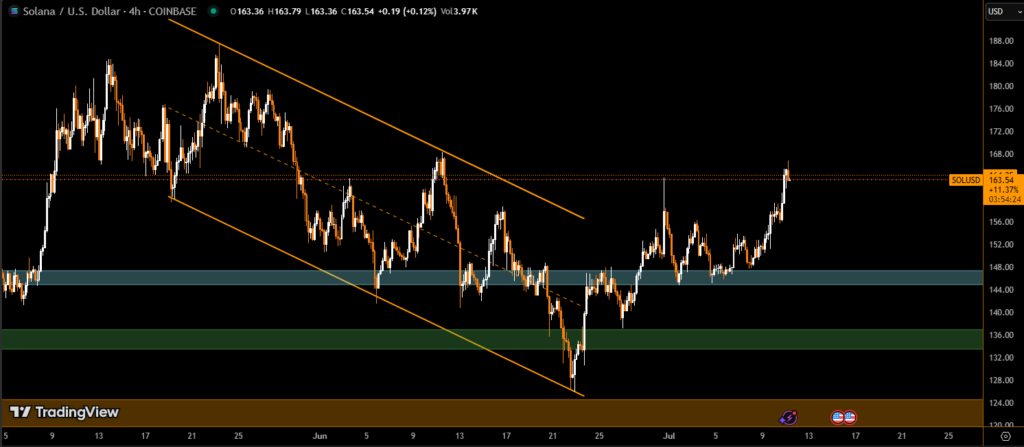Click the 188.00 price axis label
1024x447 pixels.
pos(1000,41)
